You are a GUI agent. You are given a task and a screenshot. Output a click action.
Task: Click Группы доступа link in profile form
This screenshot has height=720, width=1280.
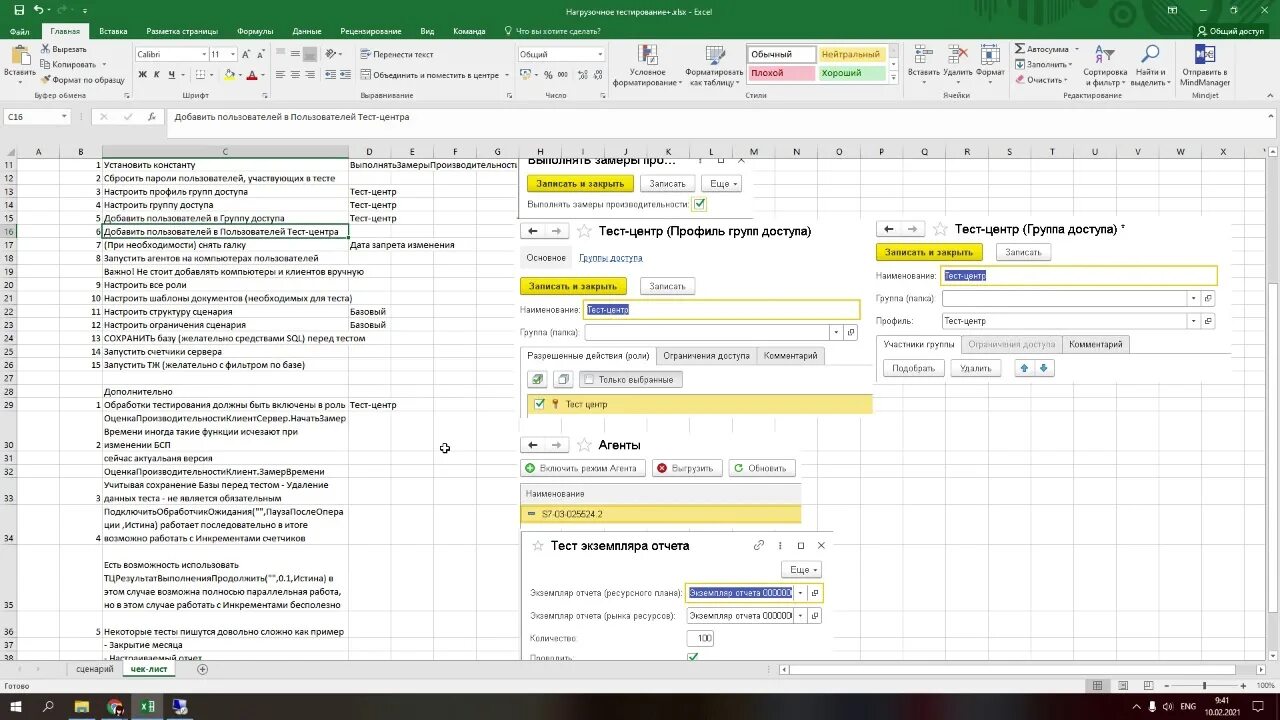pyautogui.click(x=610, y=258)
